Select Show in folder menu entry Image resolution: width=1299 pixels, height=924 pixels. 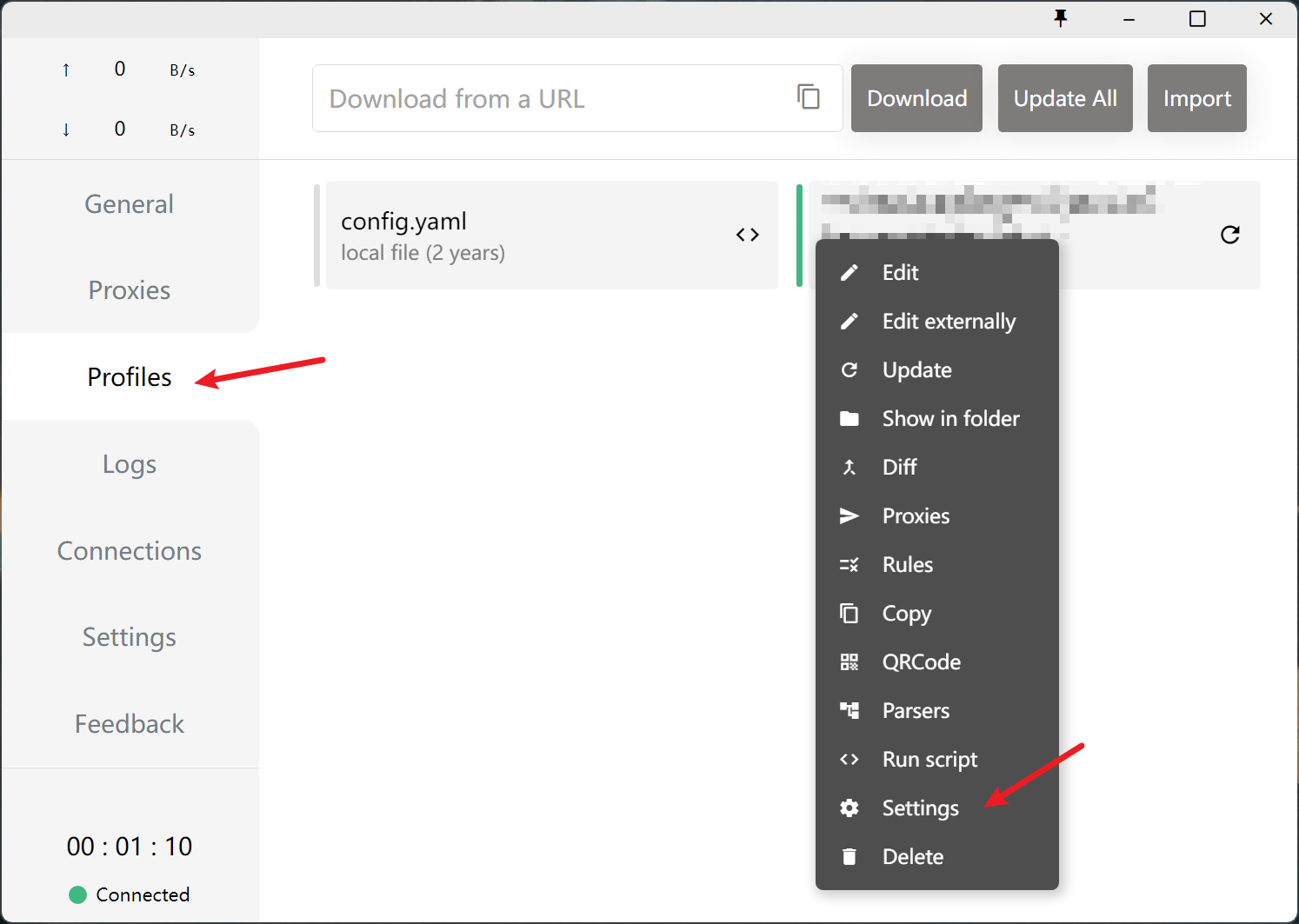tap(949, 419)
